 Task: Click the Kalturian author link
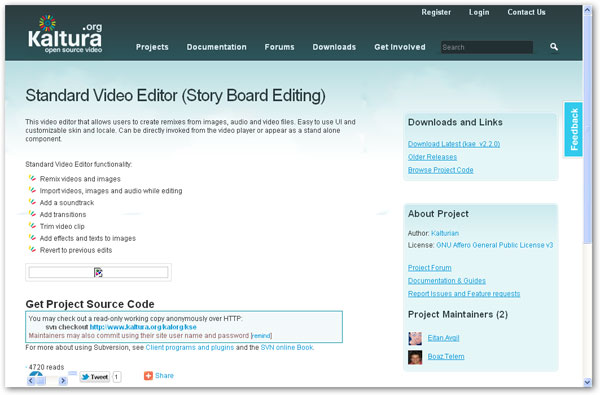[445, 233]
